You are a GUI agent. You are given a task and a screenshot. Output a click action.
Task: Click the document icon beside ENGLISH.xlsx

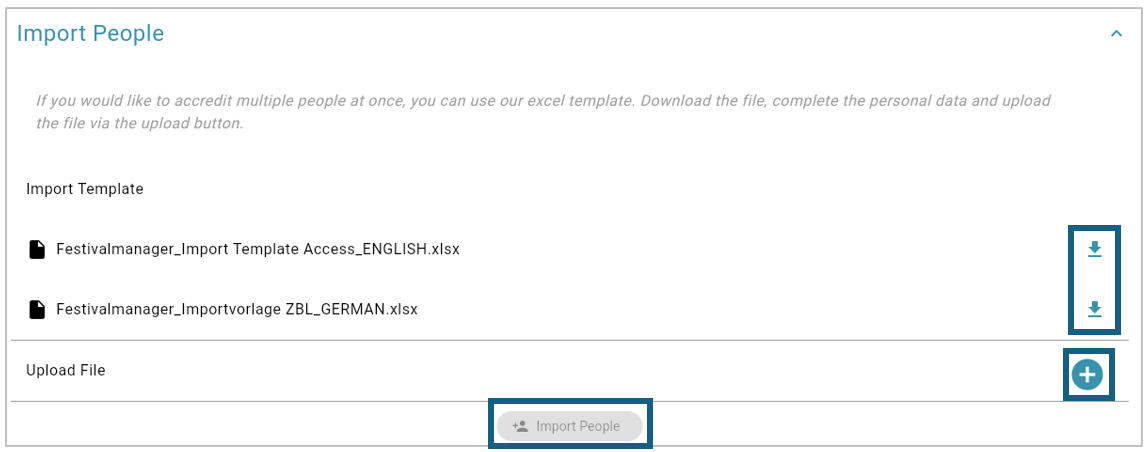click(x=37, y=250)
